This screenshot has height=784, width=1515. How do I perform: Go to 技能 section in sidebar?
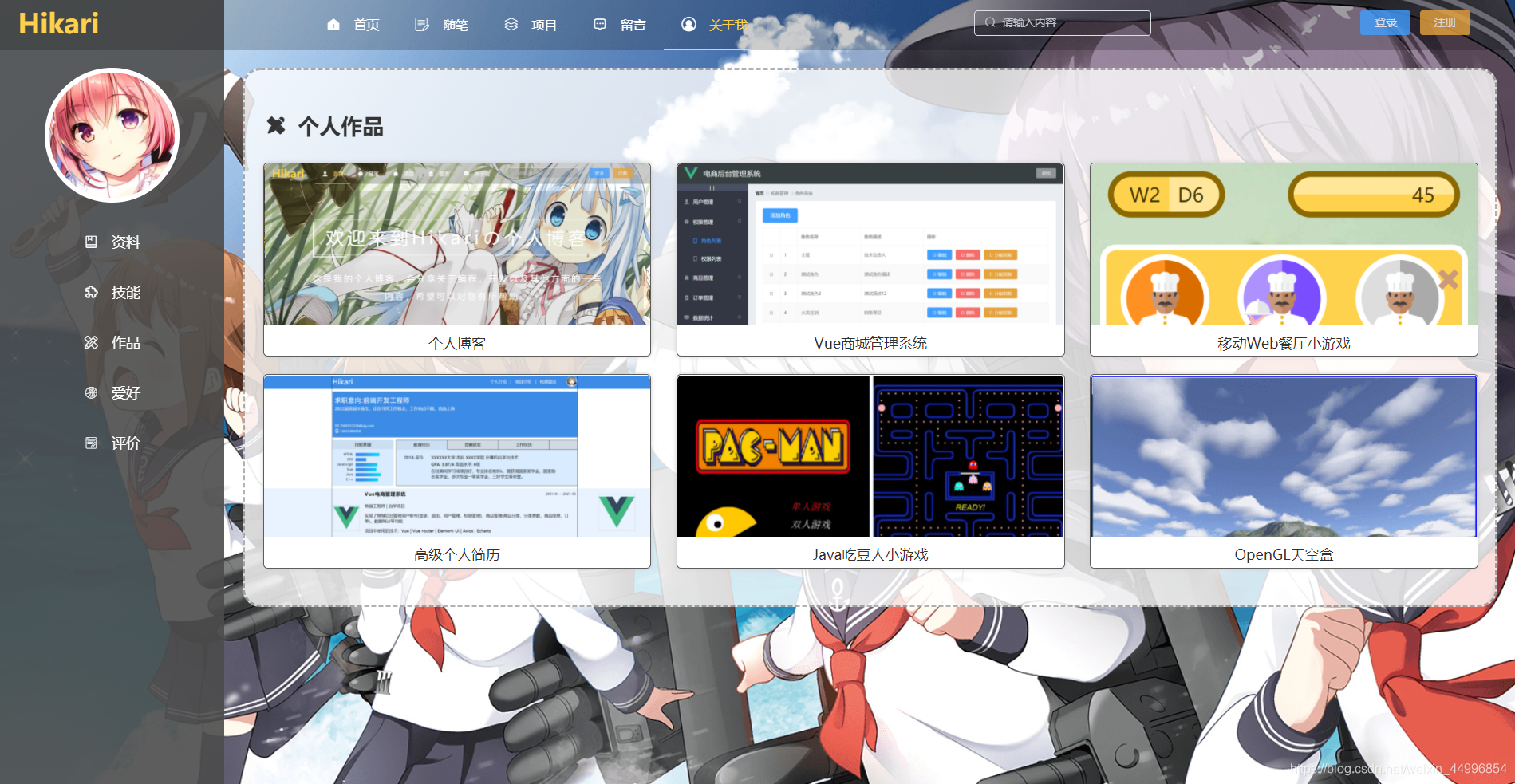[126, 292]
